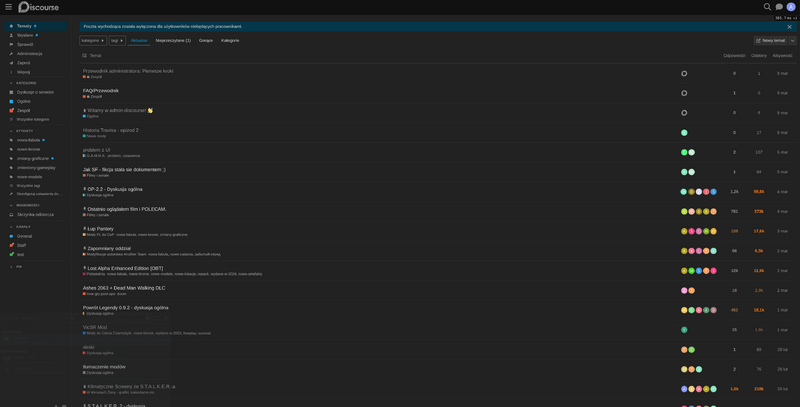Switch to Nieprzeczytane (1) tab
800x407 pixels.
click(x=173, y=41)
